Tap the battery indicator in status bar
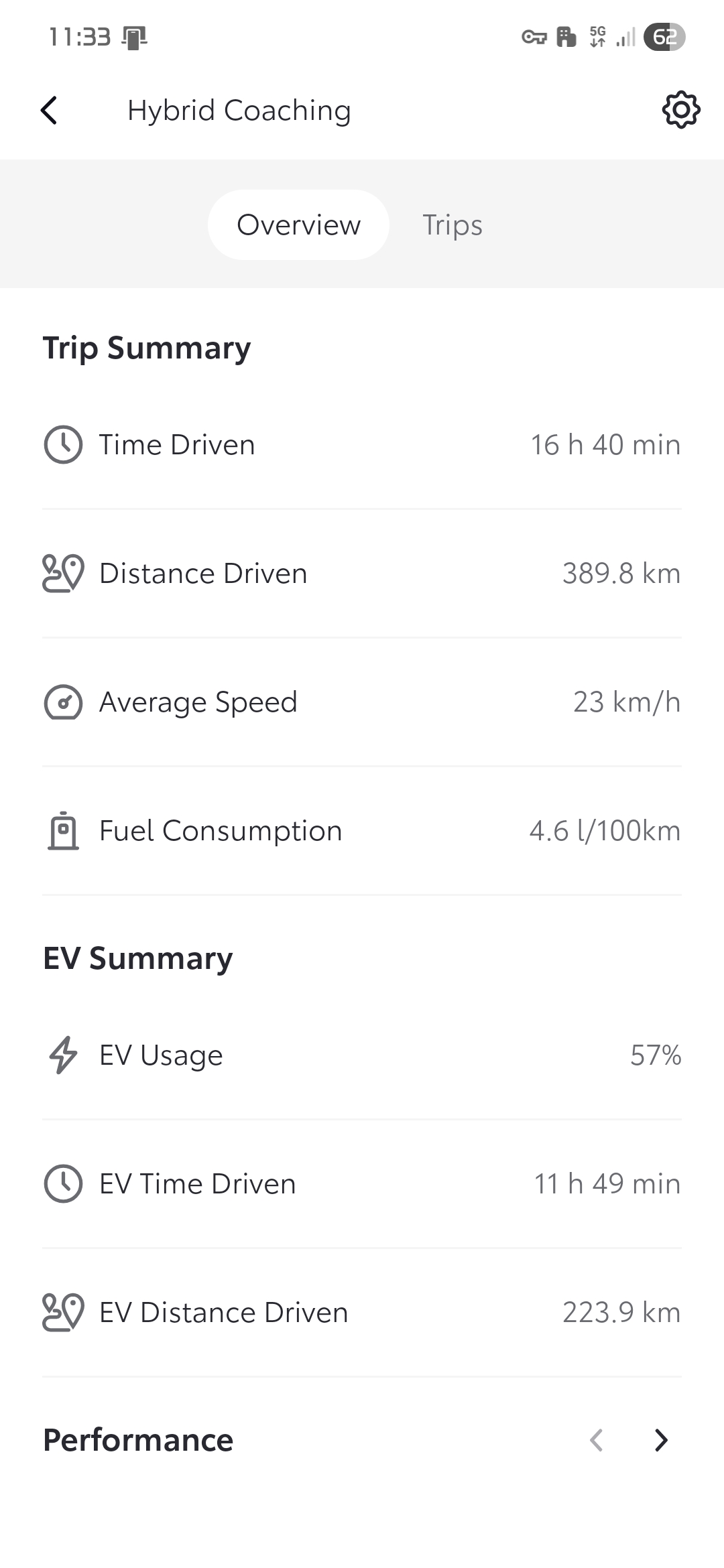Image resolution: width=724 pixels, height=1568 pixels. [x=664, y=37]
